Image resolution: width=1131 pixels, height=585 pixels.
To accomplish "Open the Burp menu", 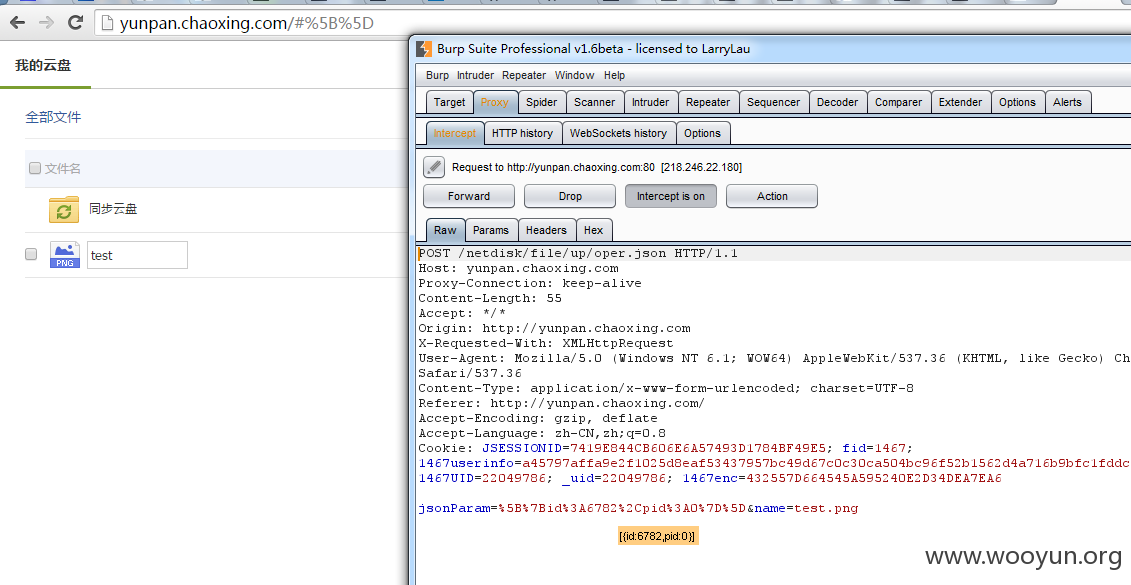I will [x=437, y=75].
